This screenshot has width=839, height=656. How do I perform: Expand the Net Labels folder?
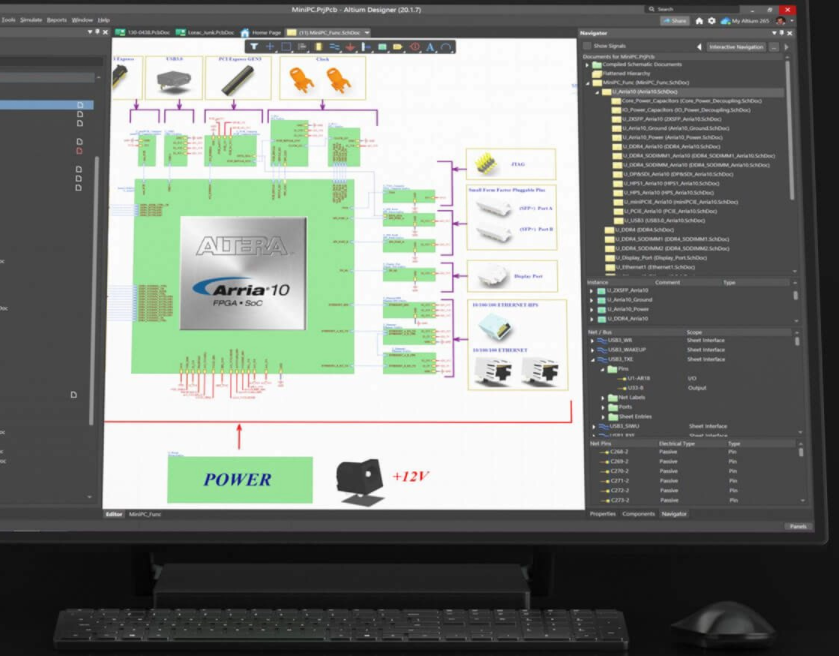point(603,398)
